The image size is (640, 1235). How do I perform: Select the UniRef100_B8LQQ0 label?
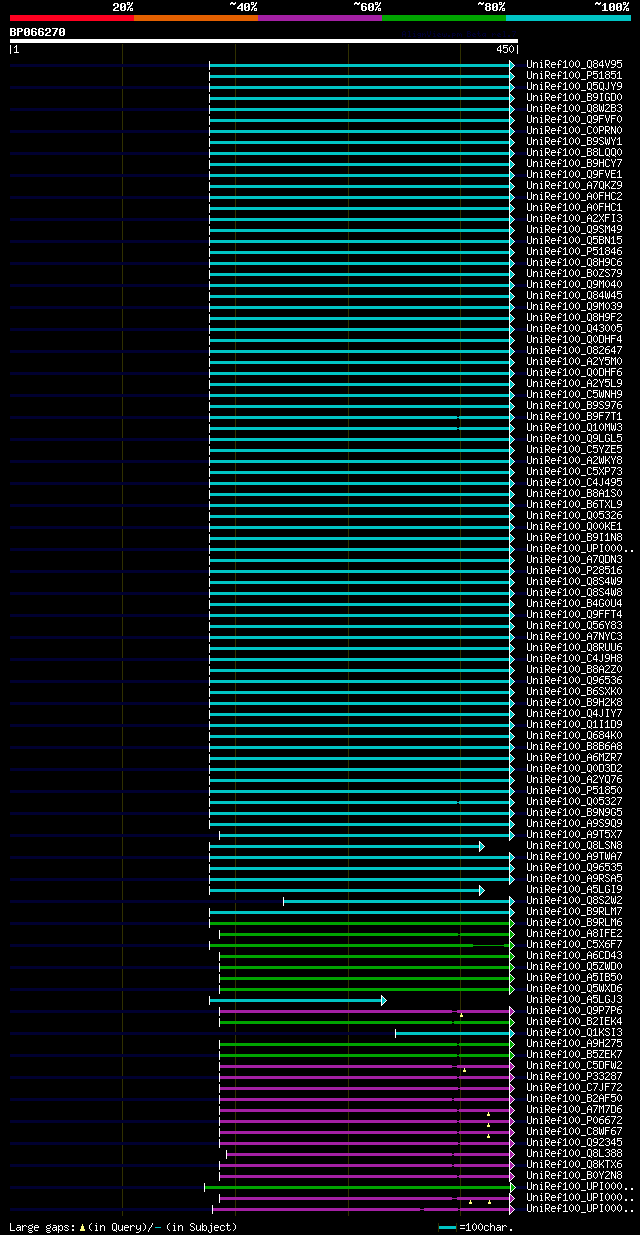click(574, 152)
